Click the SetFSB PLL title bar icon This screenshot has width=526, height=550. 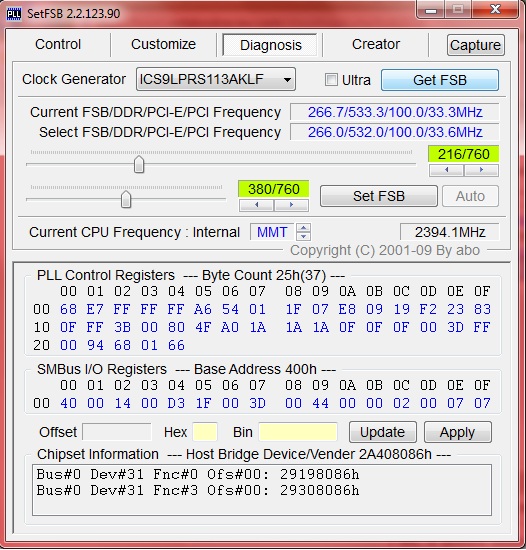(14, 14)
